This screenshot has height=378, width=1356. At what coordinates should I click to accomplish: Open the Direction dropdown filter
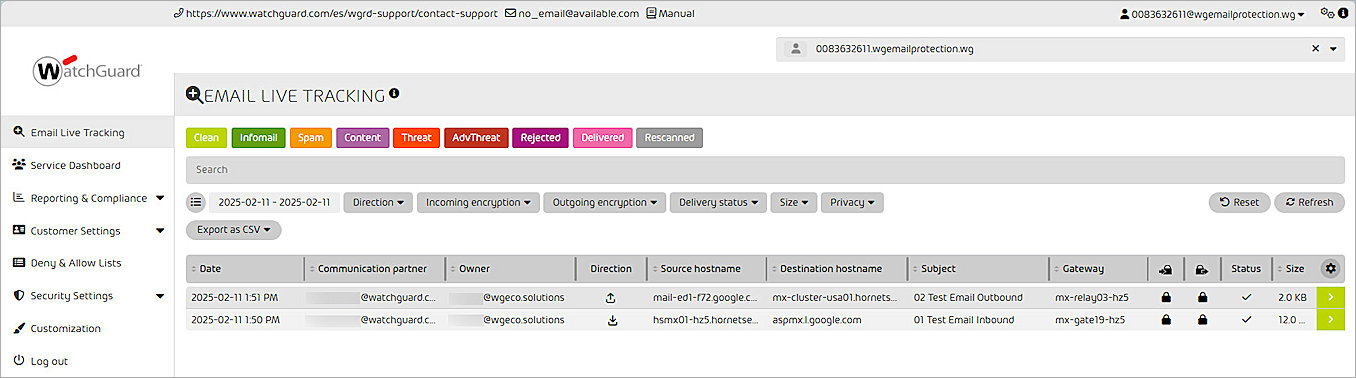coord(378,202)
